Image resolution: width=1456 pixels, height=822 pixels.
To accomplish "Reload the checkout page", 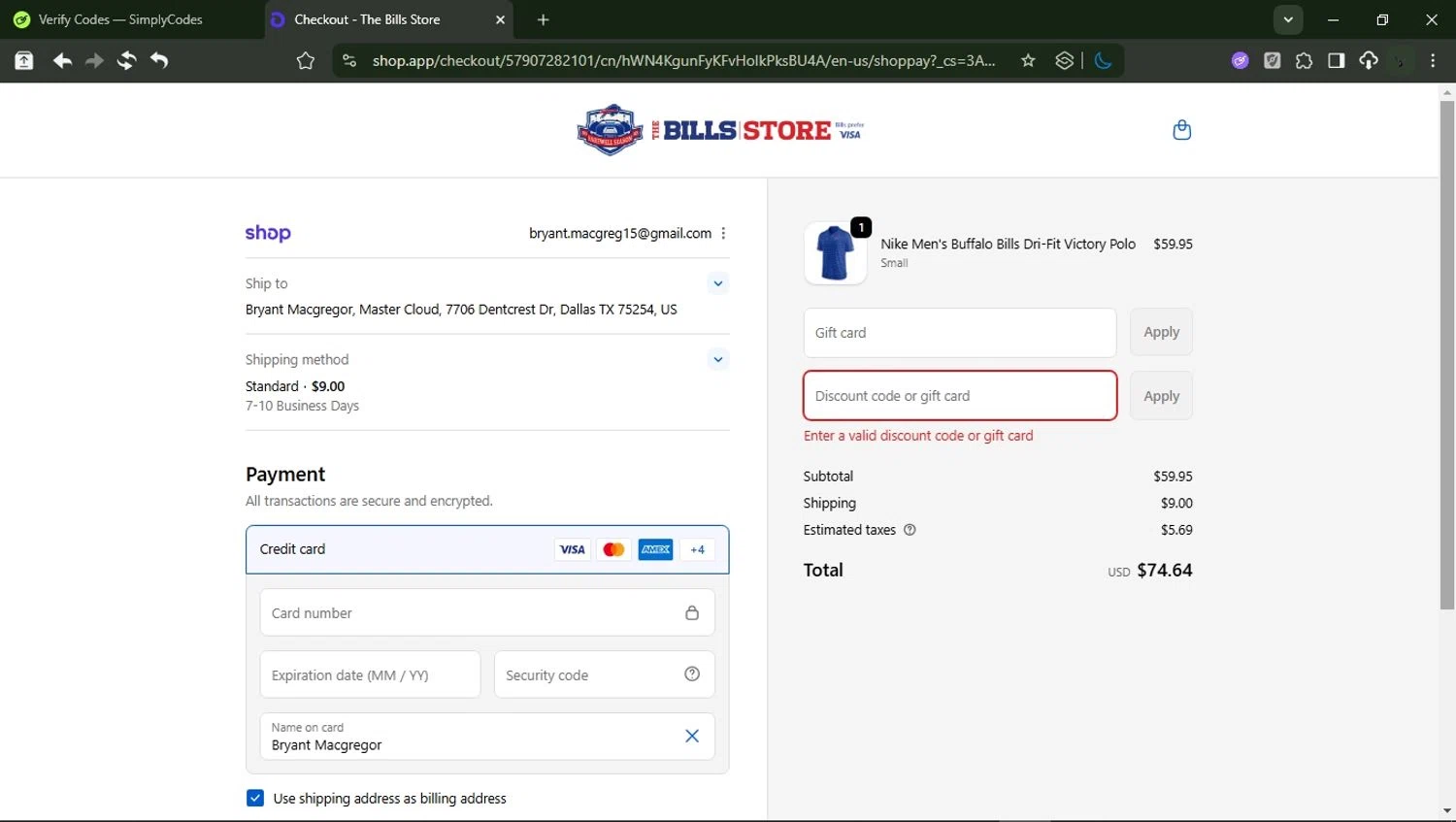I will coord(126,60).
